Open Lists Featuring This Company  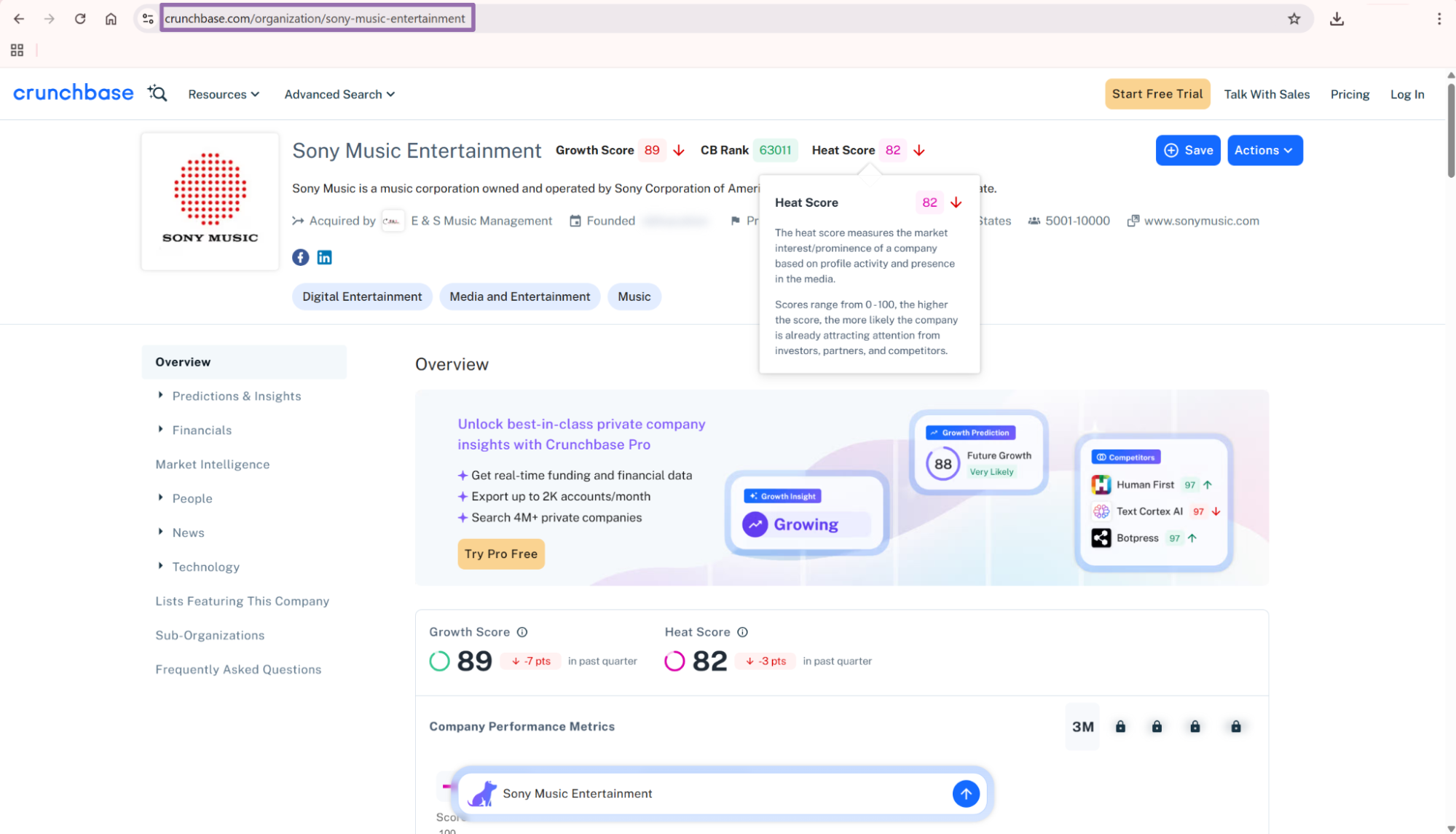coord(242,602)
